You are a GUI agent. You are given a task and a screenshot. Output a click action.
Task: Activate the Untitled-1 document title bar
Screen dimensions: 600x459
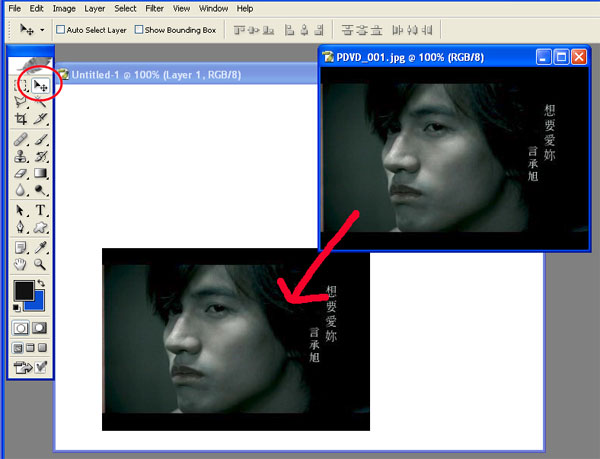pos(187,75)
